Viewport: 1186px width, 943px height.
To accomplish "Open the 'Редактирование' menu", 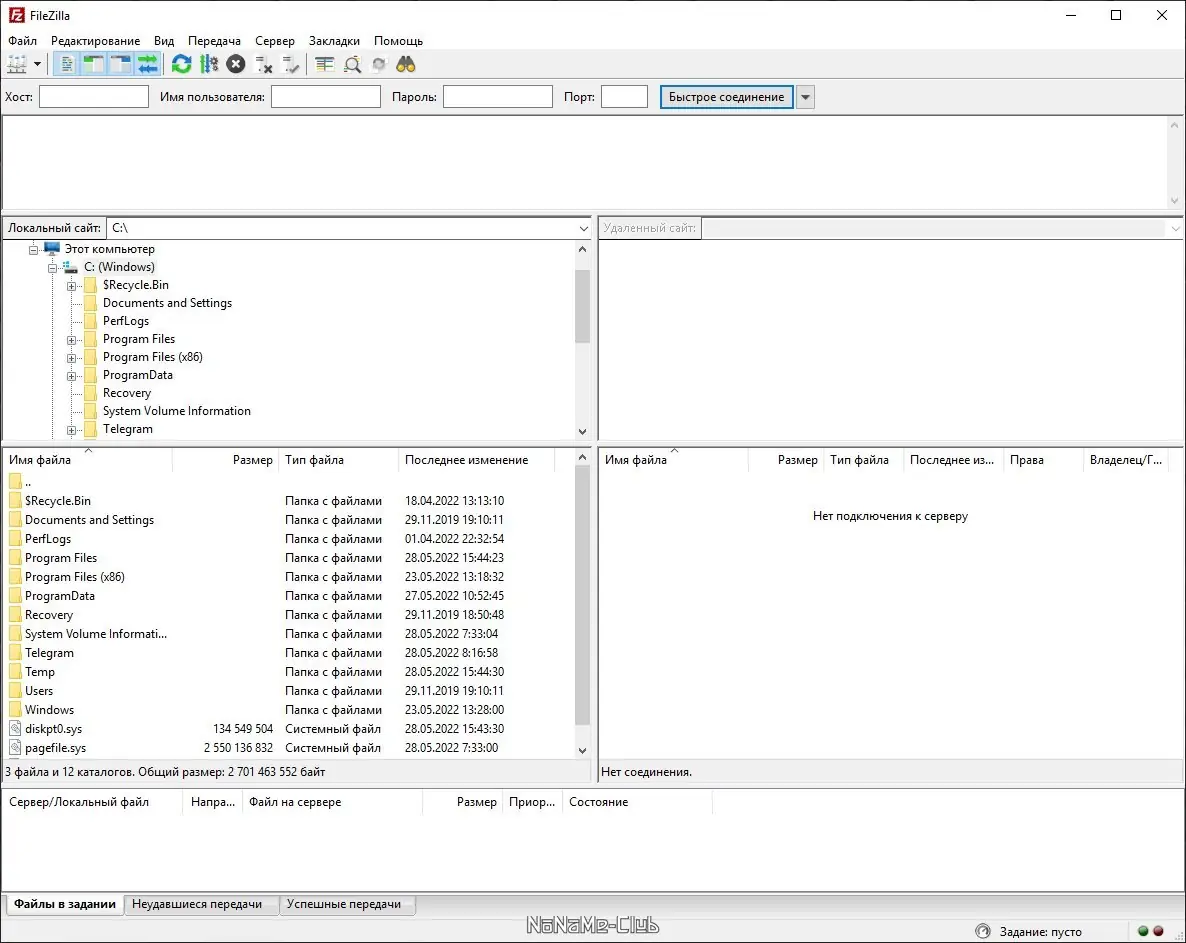I will 95,41.
